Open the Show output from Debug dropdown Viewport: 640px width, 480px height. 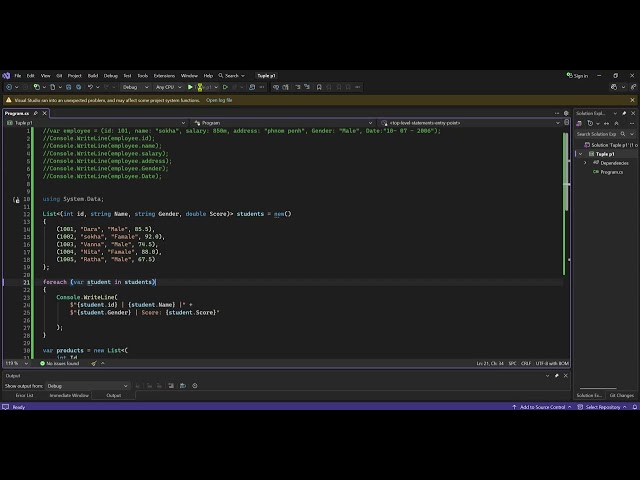coord(87,386)
